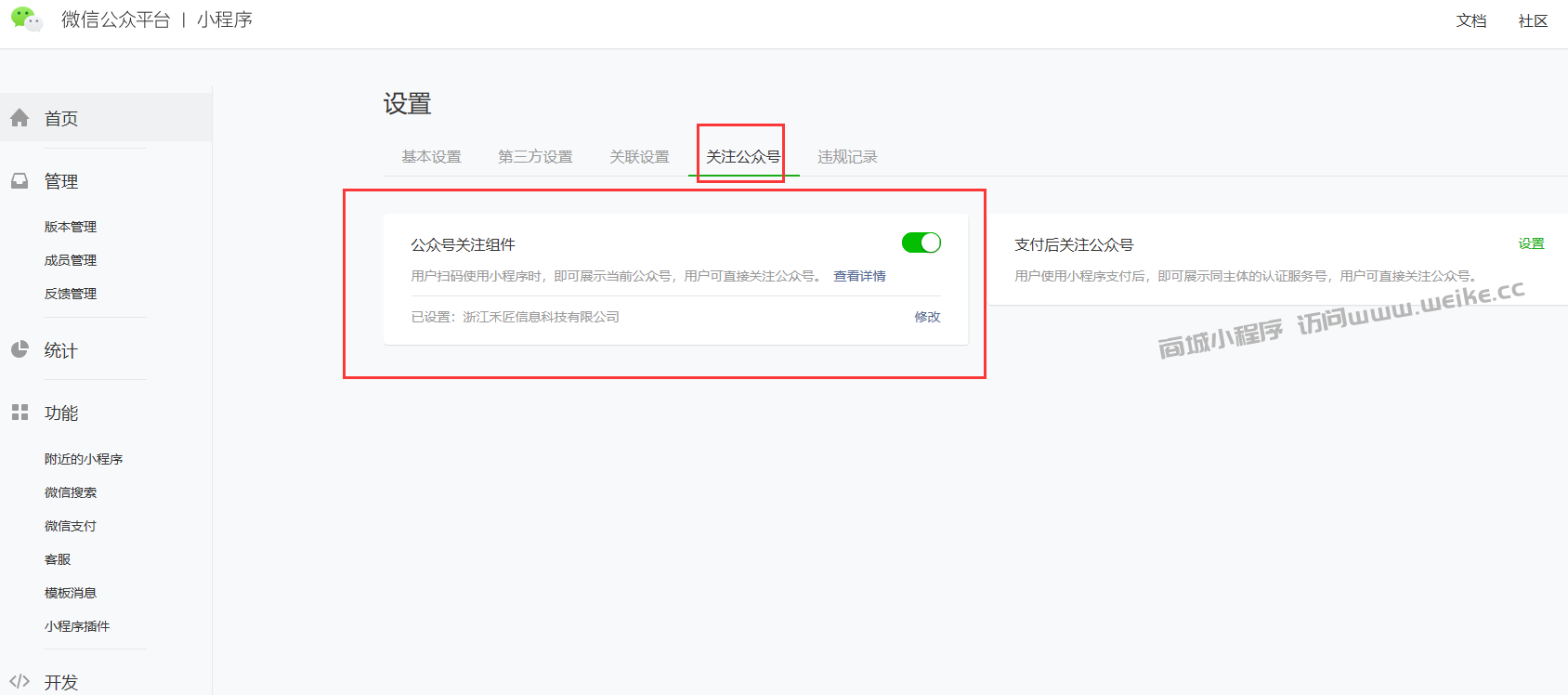Open 成员管理 in sidebar
The image size is (1568, 695).
(x=71, y=260)
